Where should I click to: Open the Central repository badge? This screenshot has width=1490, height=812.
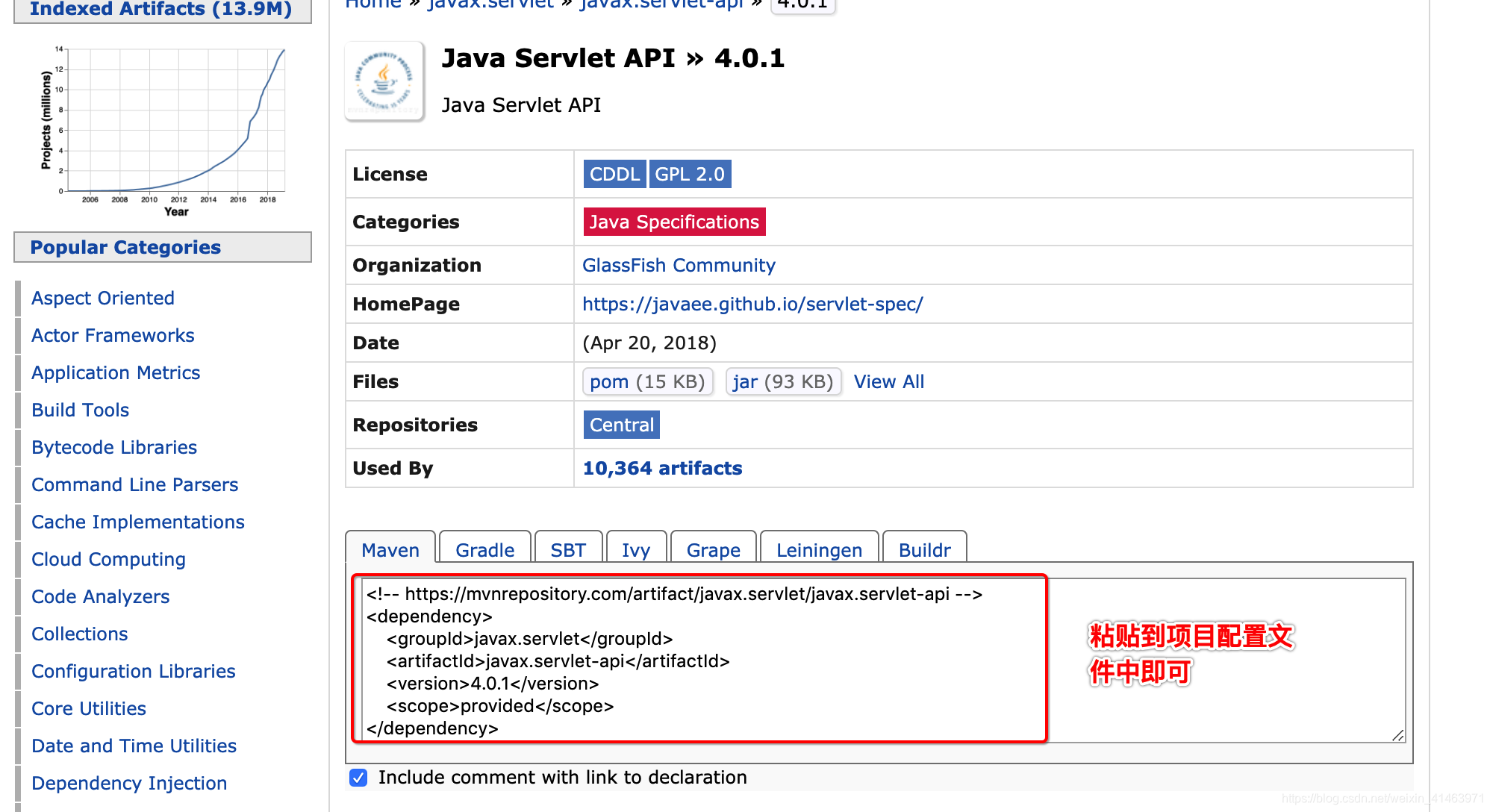tap(621, 425)
